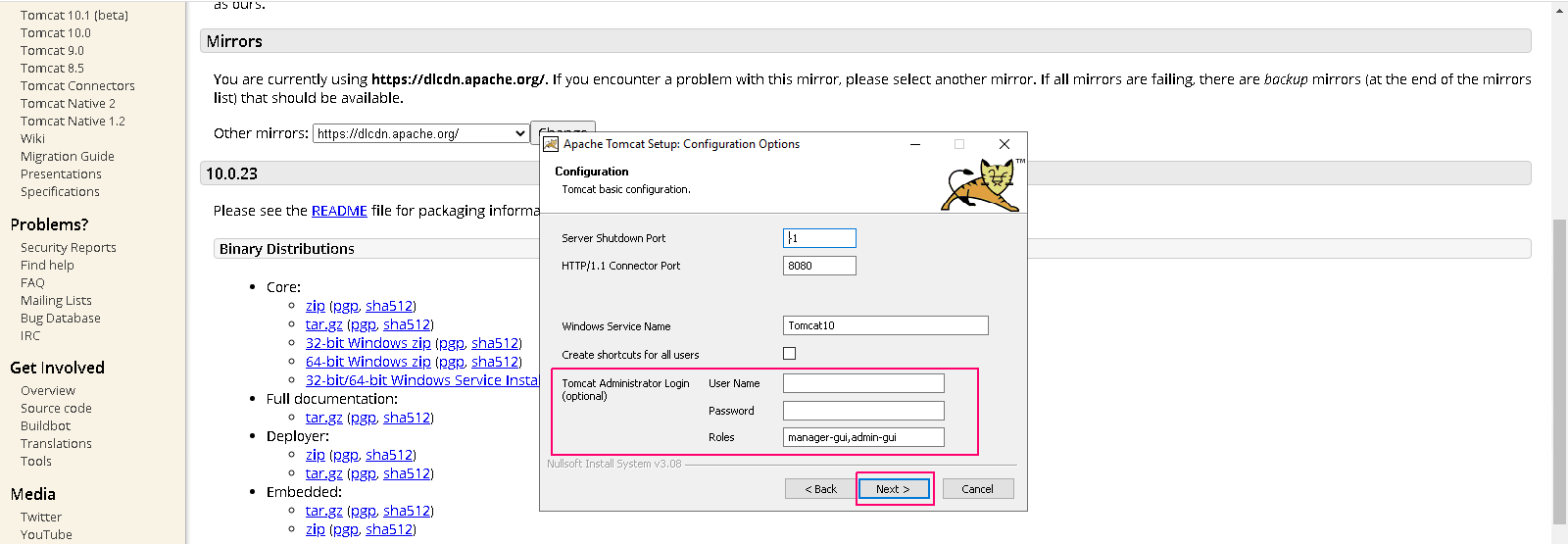Open Source code sidebar link
Screen dimensions: 1568x544
tap(56, 409)
